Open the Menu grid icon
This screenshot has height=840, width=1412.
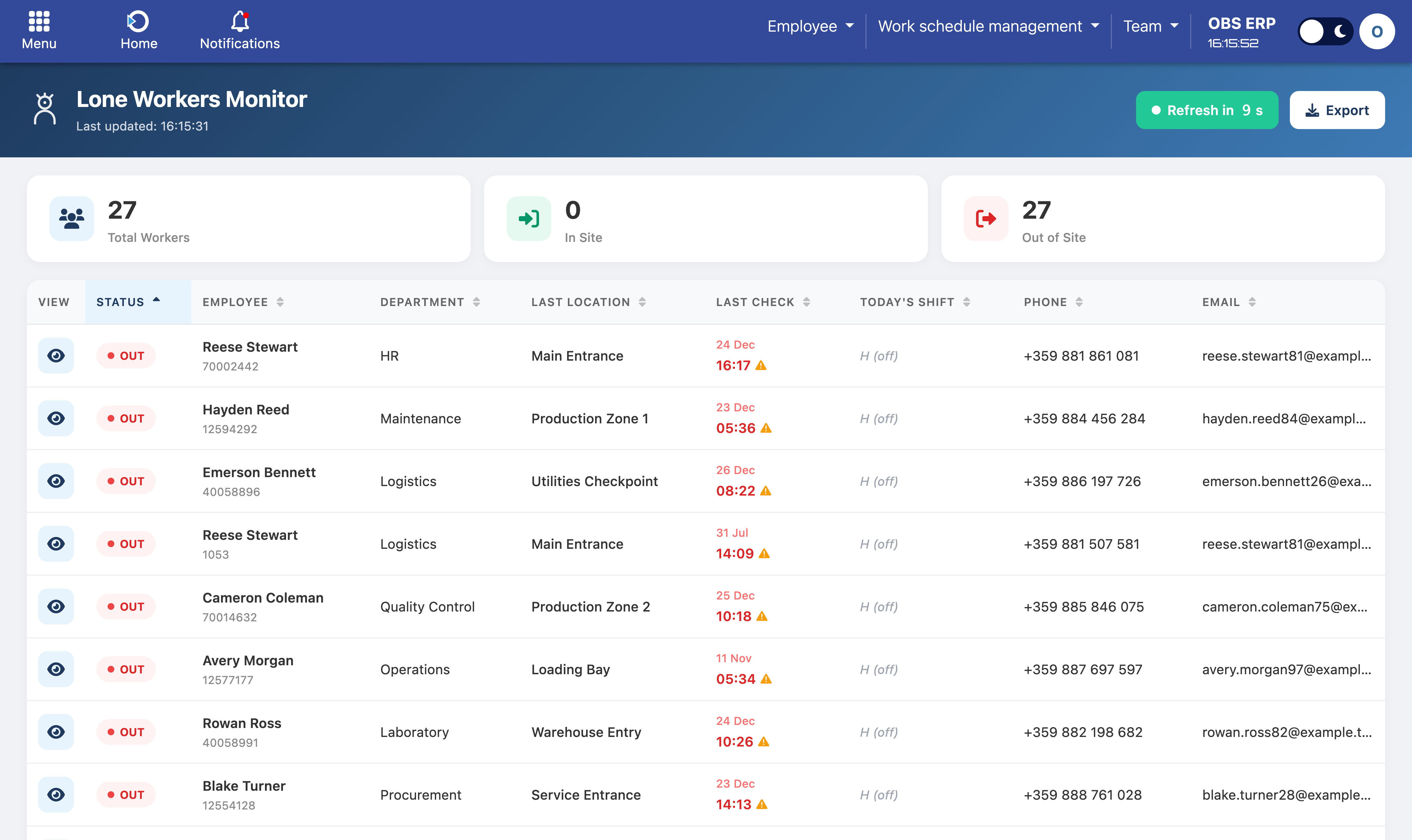(39, 22)
